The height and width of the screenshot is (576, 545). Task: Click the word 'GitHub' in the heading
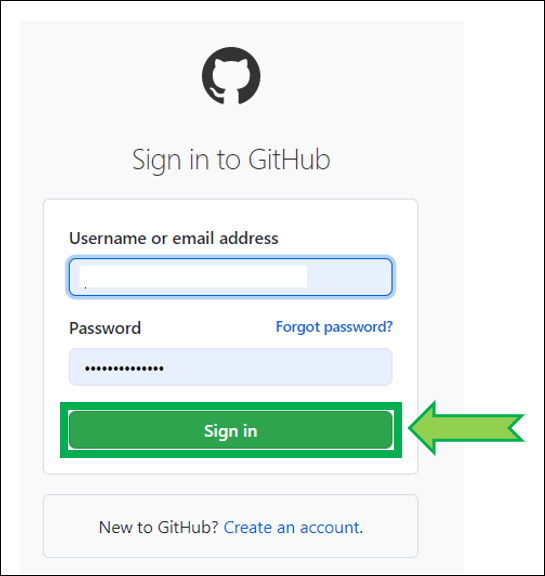click(289, 160)
